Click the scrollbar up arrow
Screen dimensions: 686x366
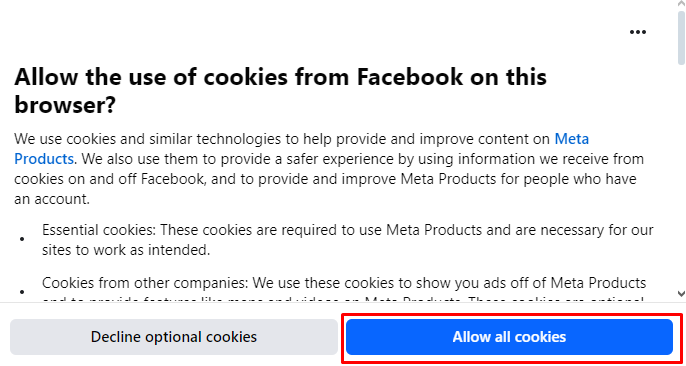point(681,3)
